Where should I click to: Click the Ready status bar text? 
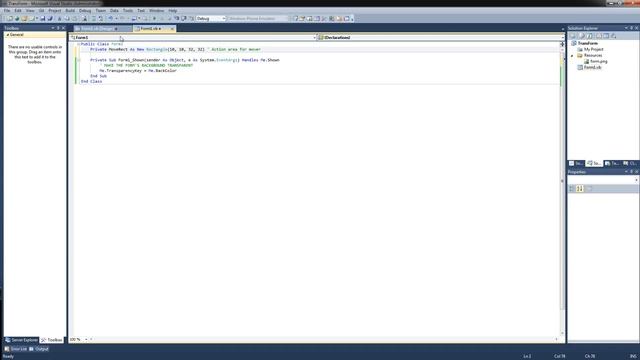8,357
